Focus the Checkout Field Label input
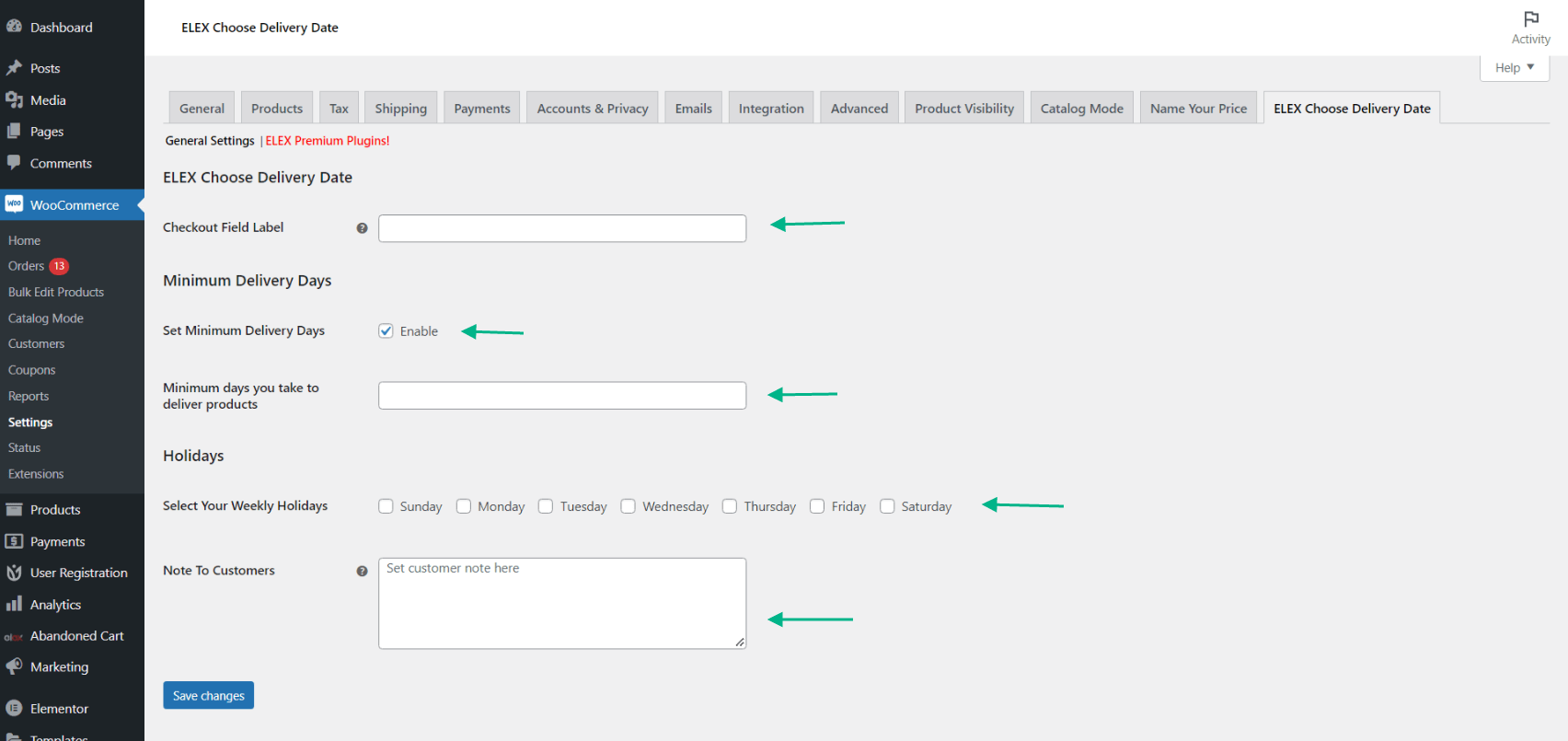The image size is (1568, 741). pyautogui.click(x=562, y=228)
